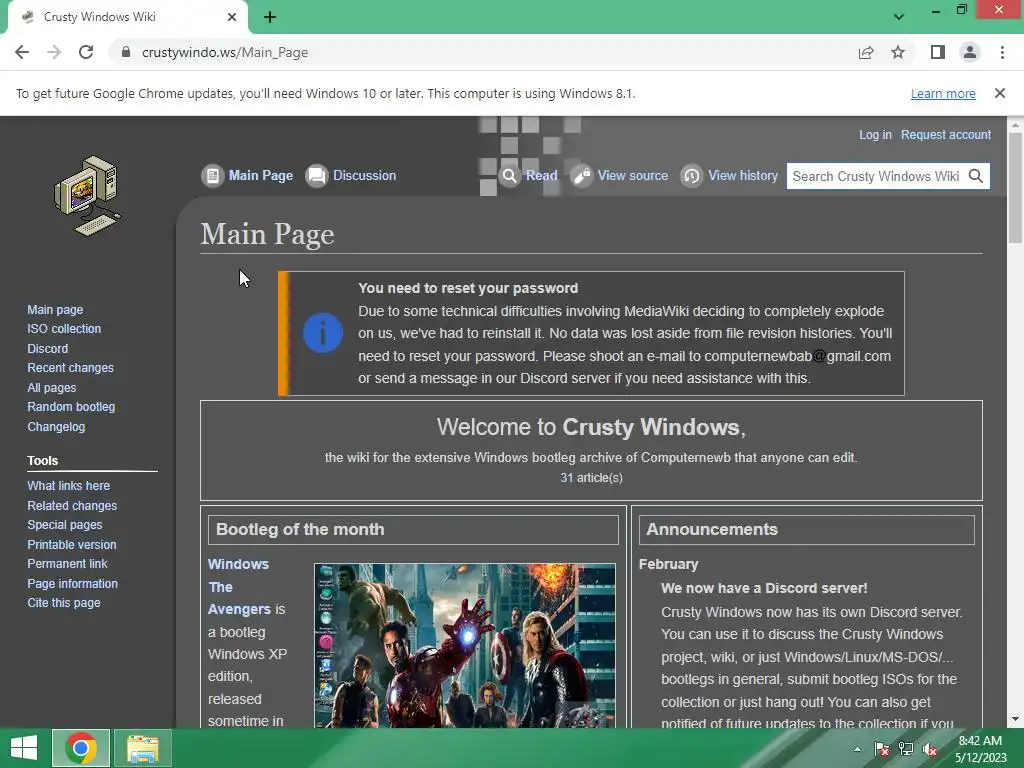Viewport: 1024px width, 768px height.
Task: Open File Explorer from the taskbar
Action: 143,748
